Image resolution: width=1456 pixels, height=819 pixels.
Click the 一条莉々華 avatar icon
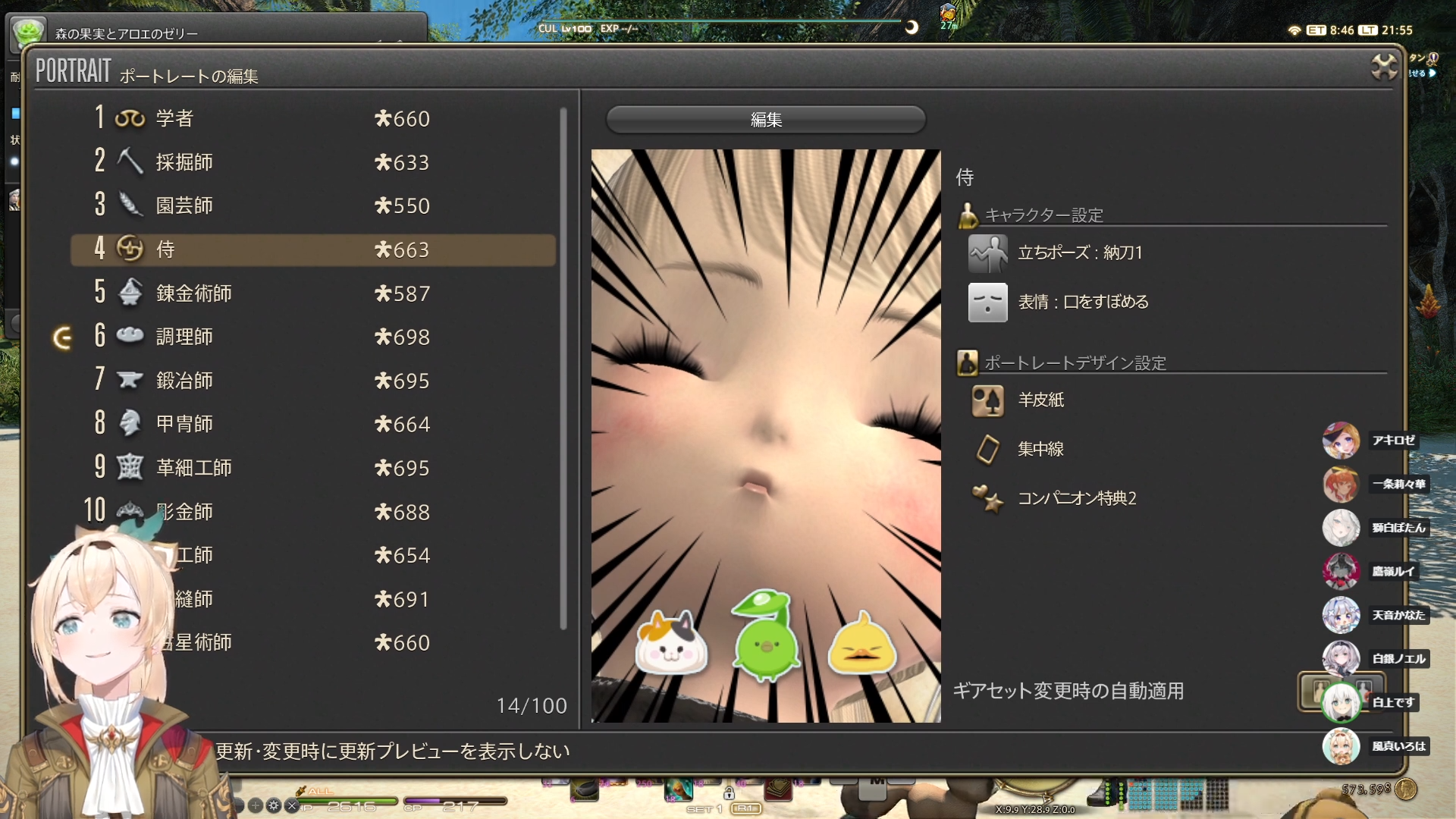[1341, 484]
